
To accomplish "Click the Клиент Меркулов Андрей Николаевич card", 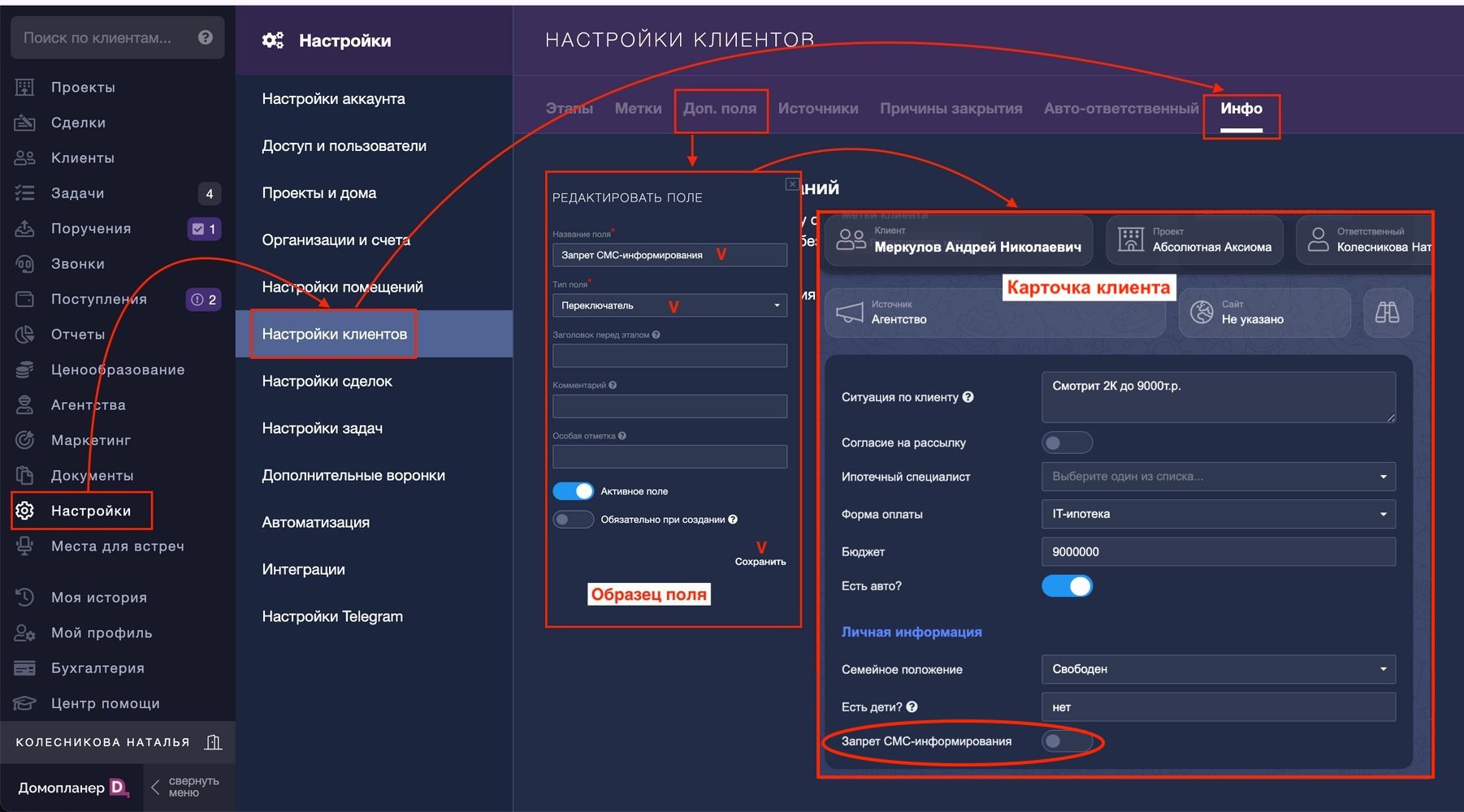I will 959,240.
